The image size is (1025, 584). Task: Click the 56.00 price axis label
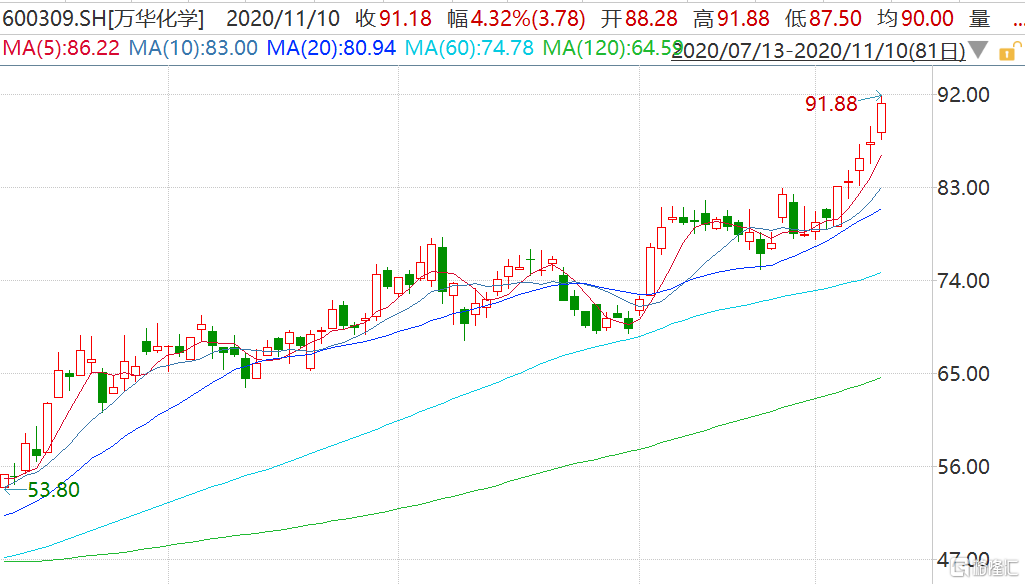point(963,466)
